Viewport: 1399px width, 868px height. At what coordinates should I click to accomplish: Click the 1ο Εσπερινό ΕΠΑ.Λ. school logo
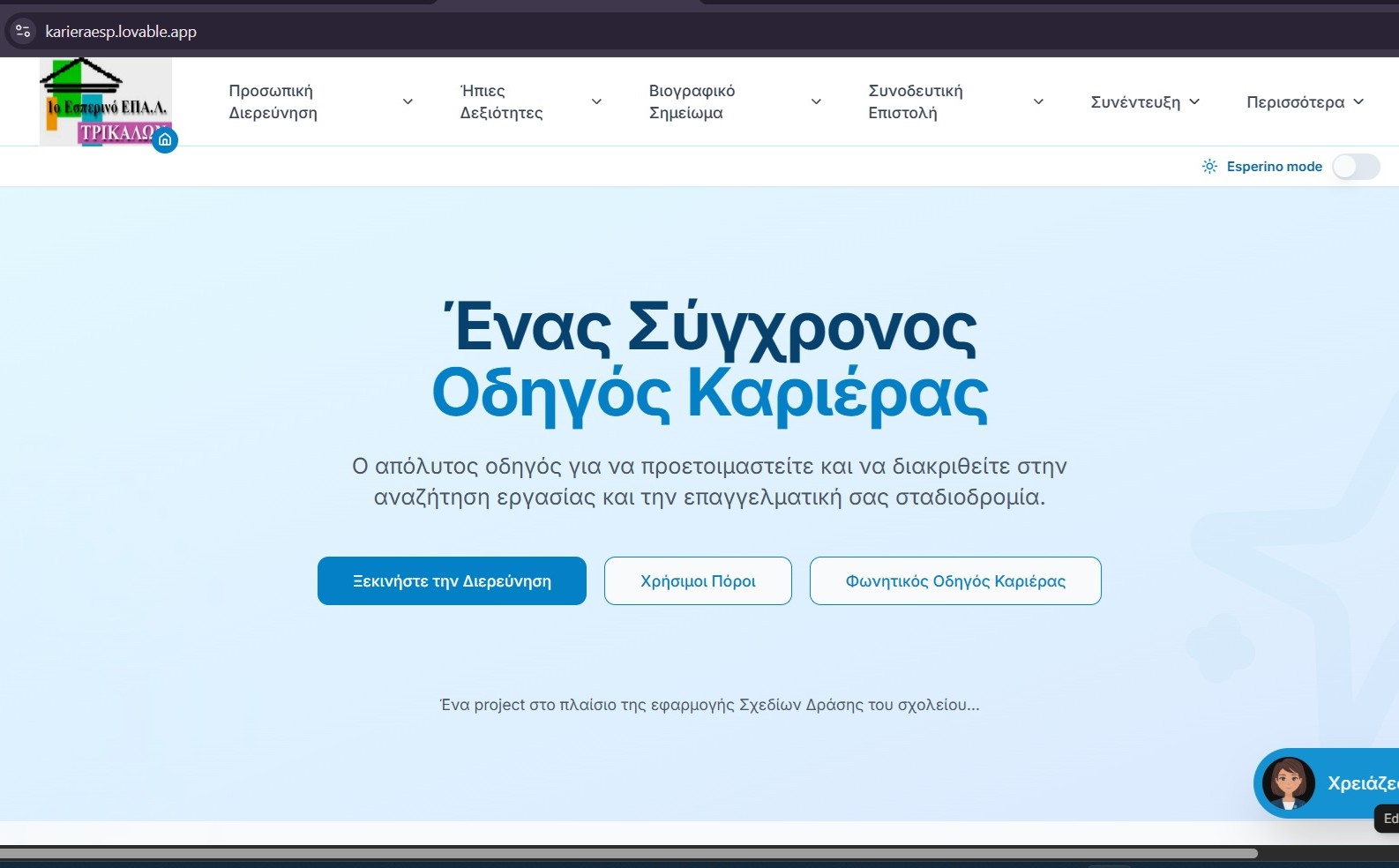(x=106, y=101)
